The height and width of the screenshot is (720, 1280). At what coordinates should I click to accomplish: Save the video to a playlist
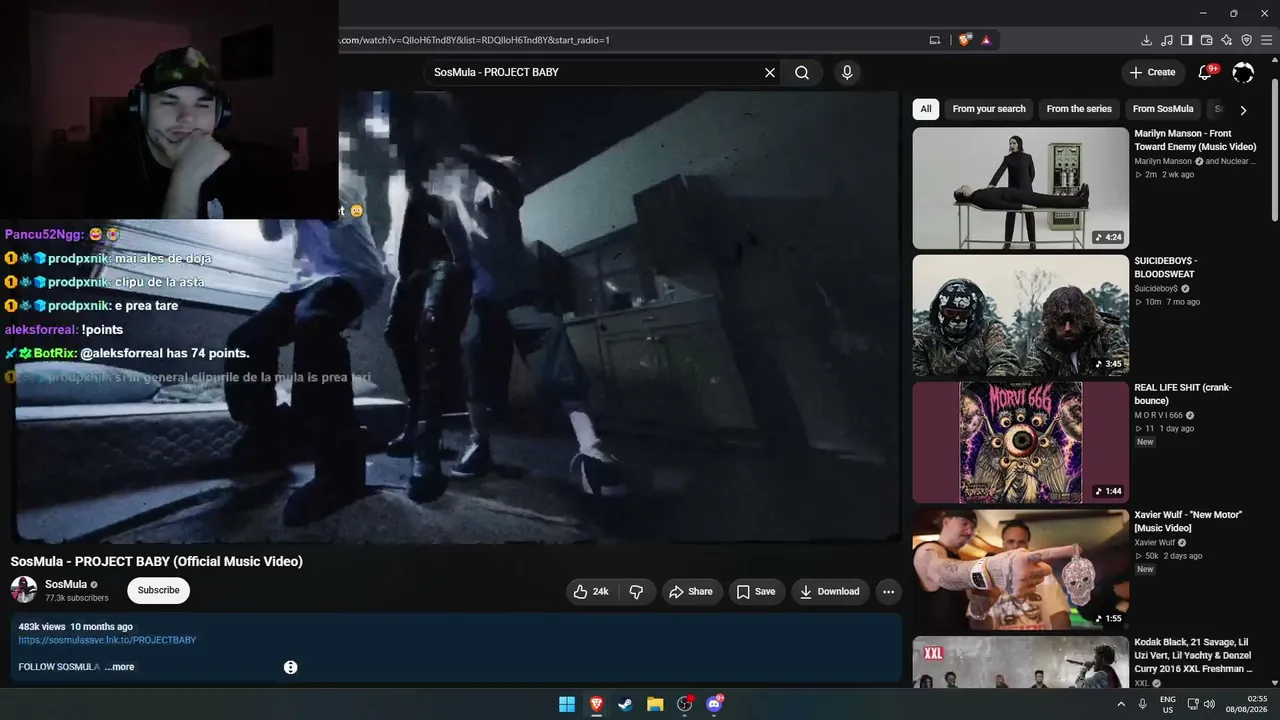(x=756, y=591)
